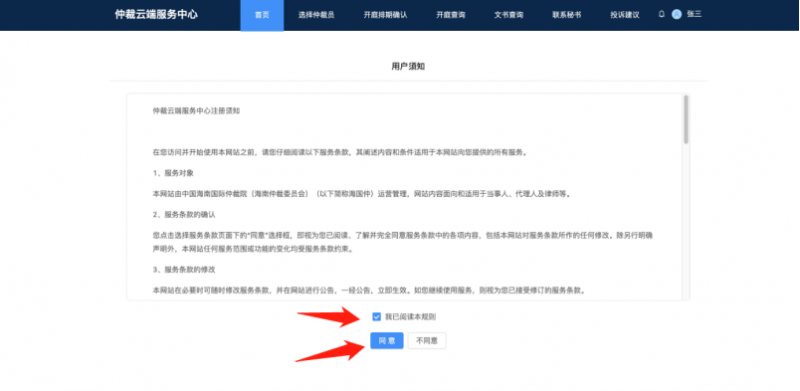This screenshot has height=391, width=800.
Task: Click paragraph beginning 本网站由中国海南国际仲裁院
Action: coord(362,194)
